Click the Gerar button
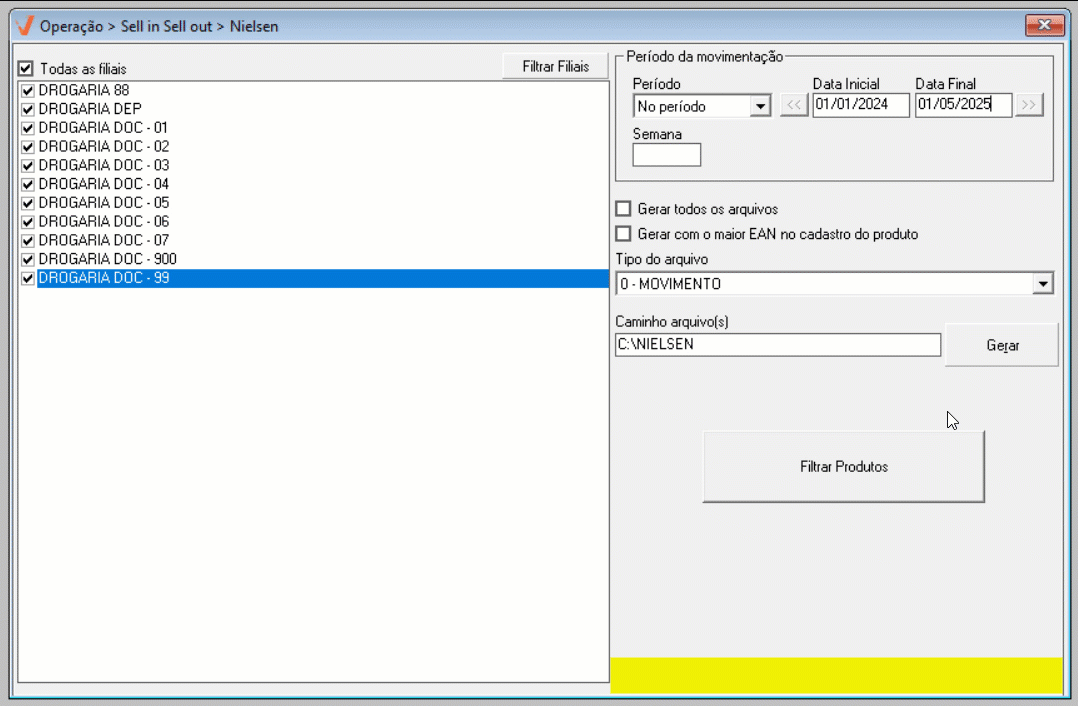Image resolution: width=1078 pixels, height=706 pixels. [x=1002, y=345]
